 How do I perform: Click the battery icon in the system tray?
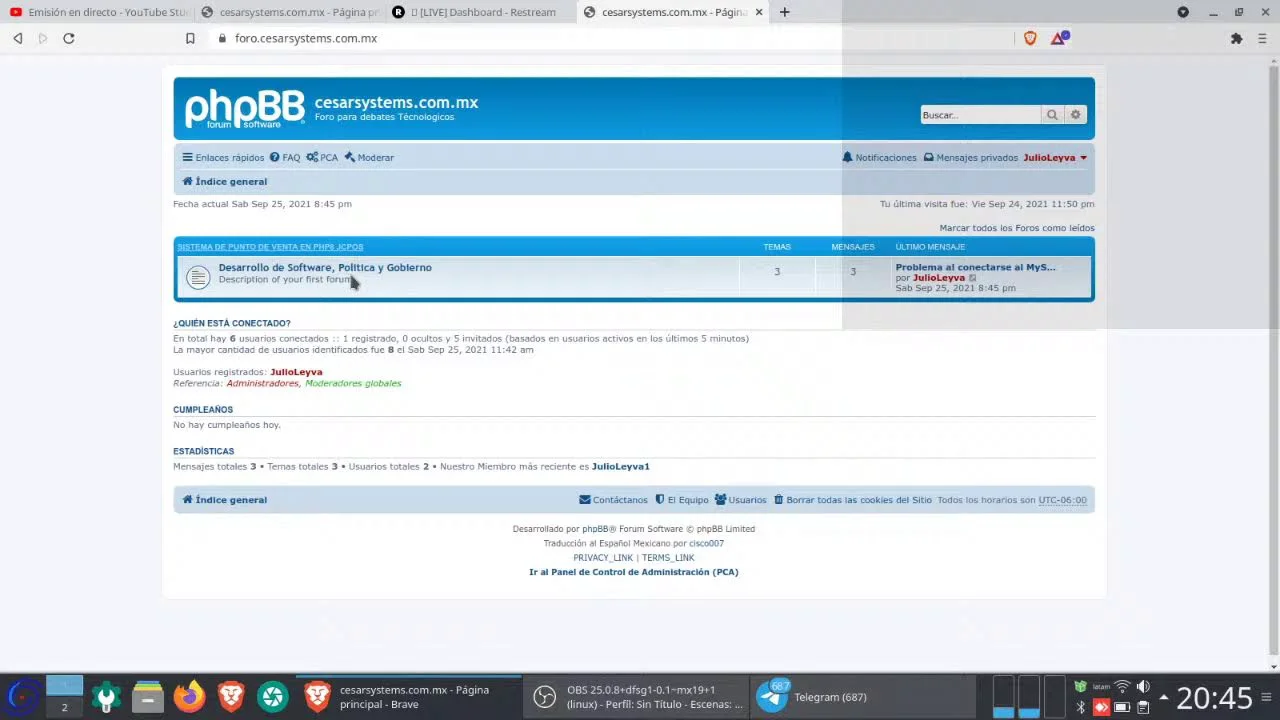[x=1122, y=707]
